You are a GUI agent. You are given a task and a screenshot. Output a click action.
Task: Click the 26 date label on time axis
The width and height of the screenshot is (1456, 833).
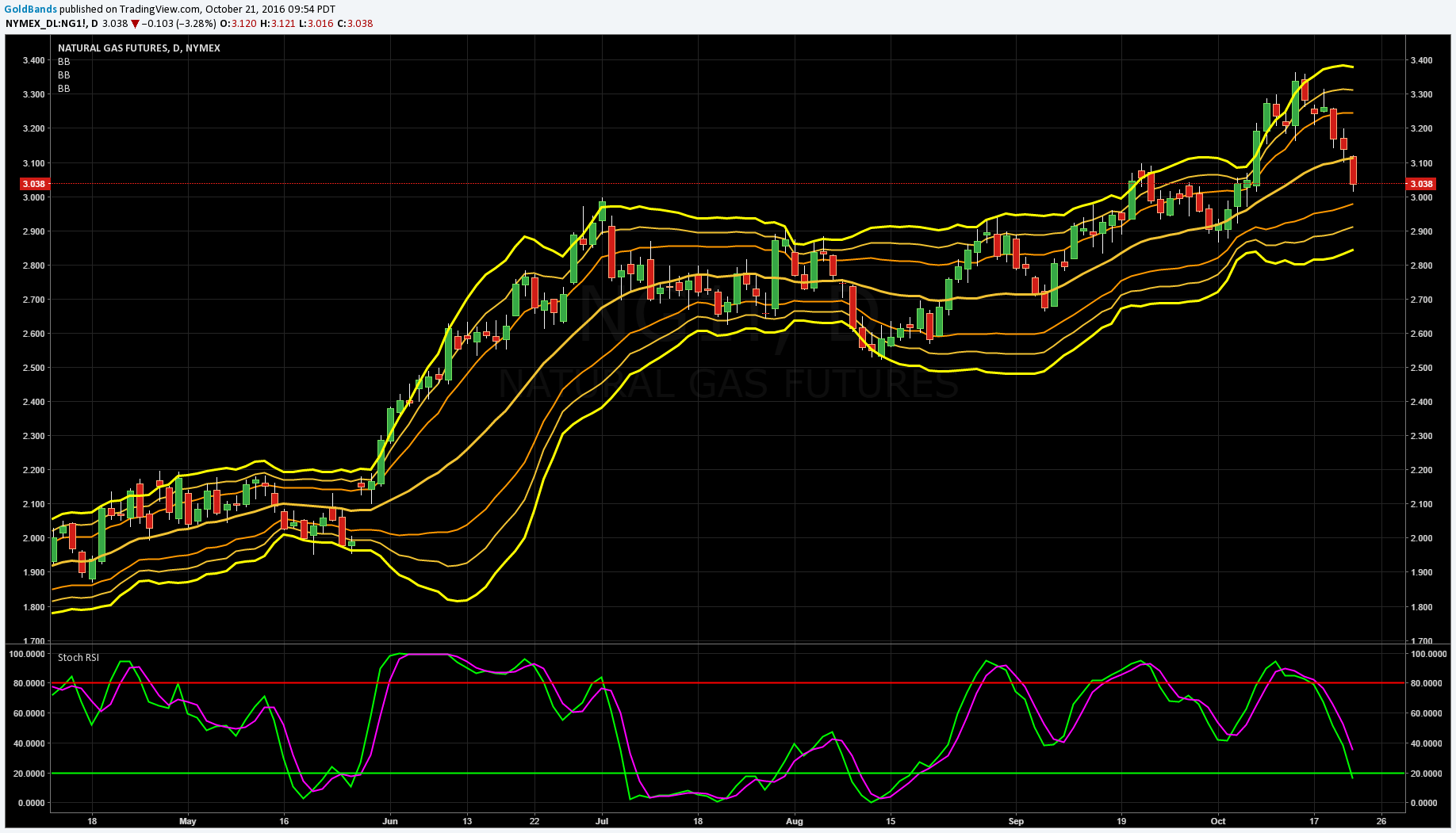(x=1381, y=821)
